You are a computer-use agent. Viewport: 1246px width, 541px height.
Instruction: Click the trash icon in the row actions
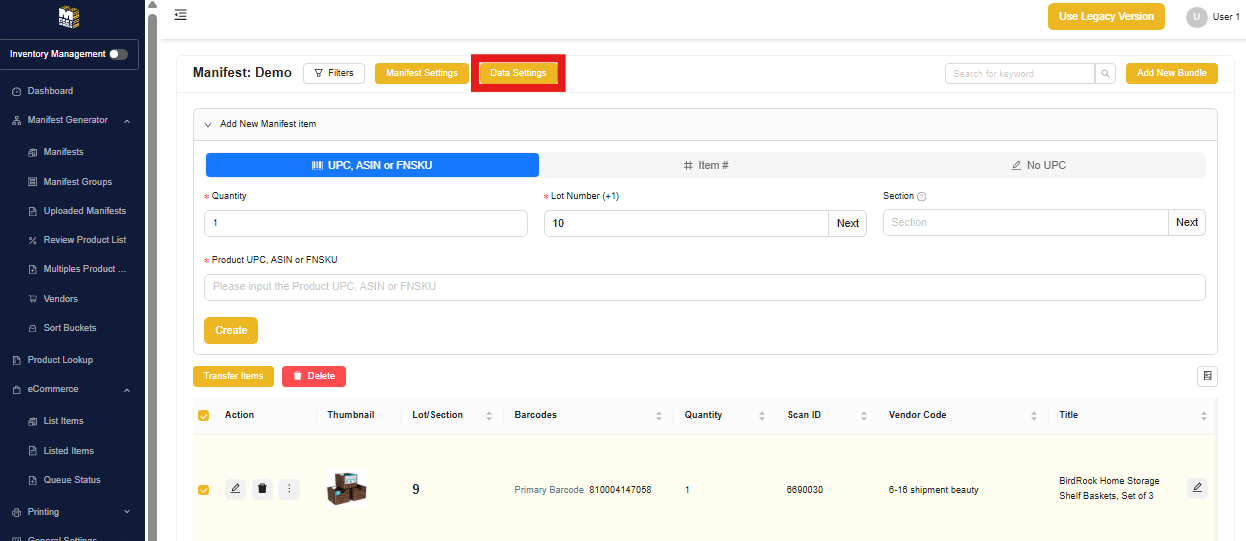click(x=262, y=489)
